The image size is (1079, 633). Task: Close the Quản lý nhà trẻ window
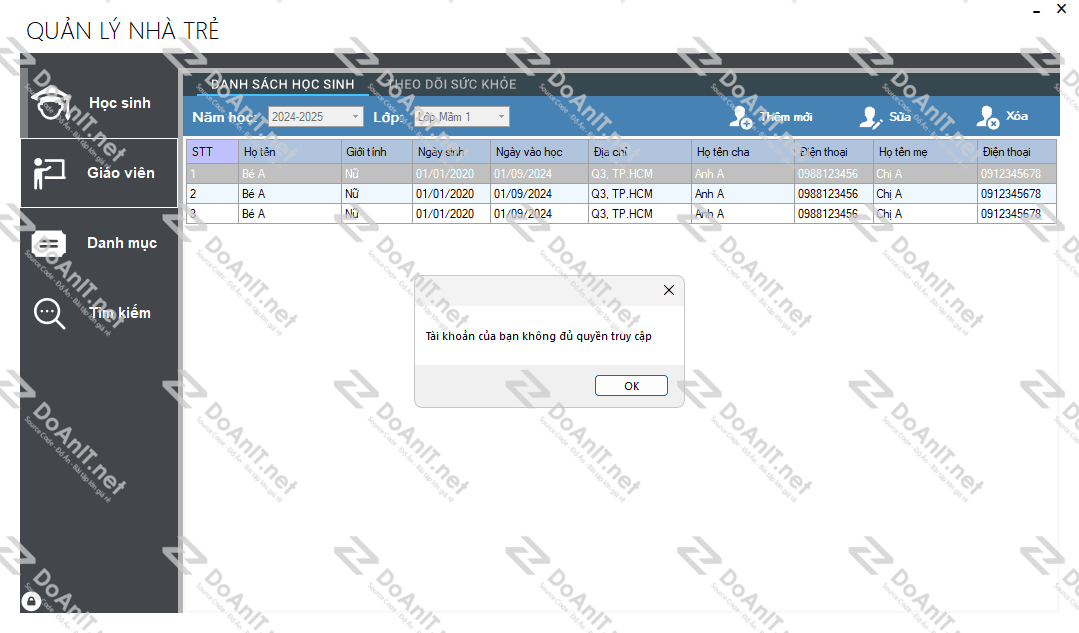pos(1061,9)
